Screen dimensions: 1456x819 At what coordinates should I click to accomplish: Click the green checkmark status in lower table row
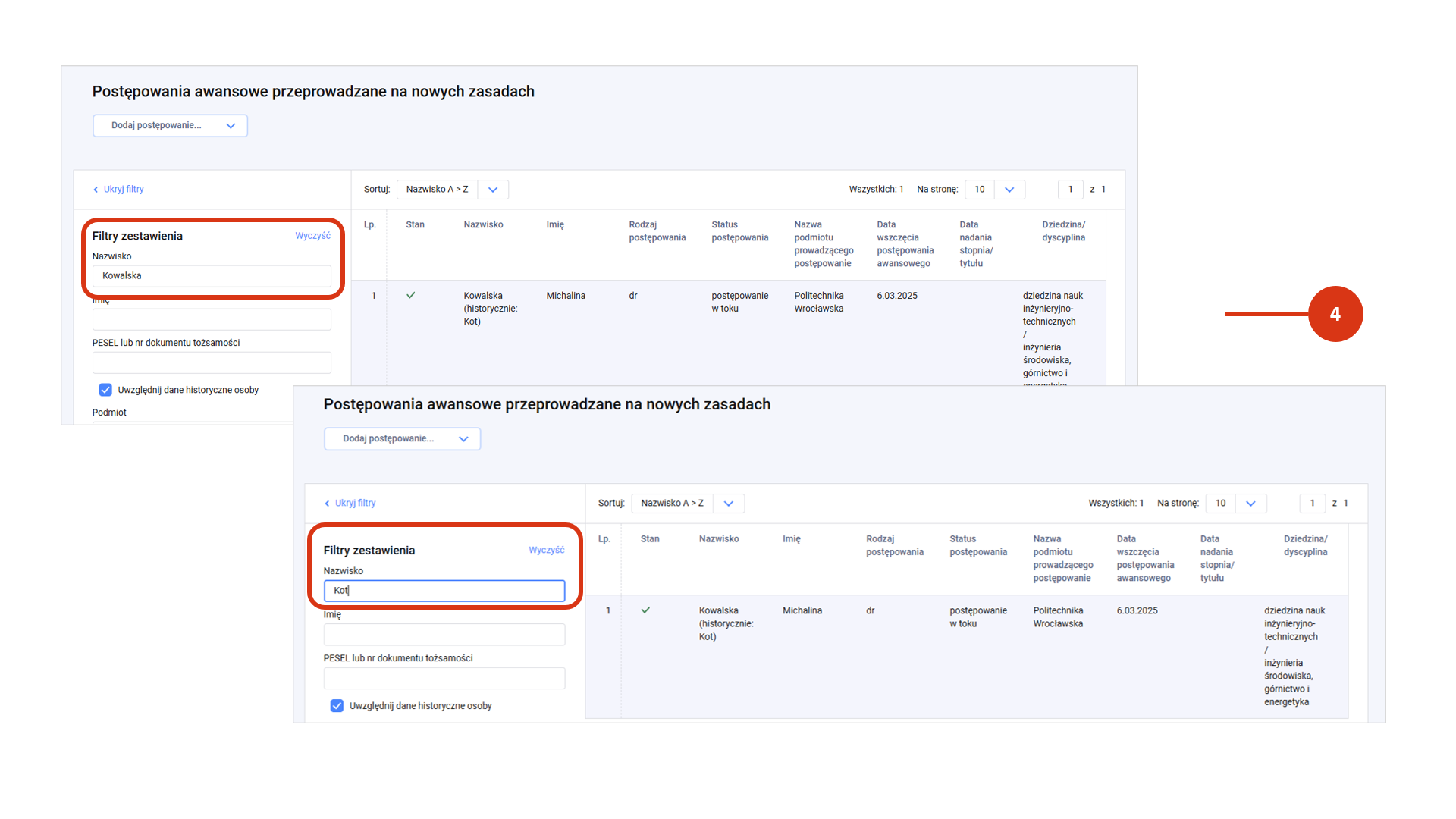[x=645, y=610]
